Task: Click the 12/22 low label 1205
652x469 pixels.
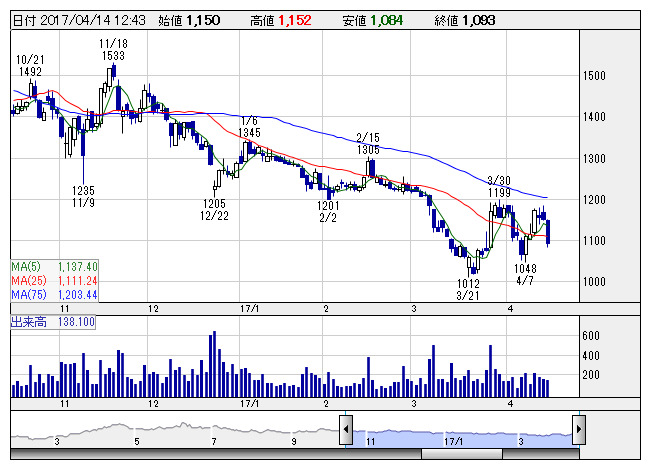Action: (212, 202)
